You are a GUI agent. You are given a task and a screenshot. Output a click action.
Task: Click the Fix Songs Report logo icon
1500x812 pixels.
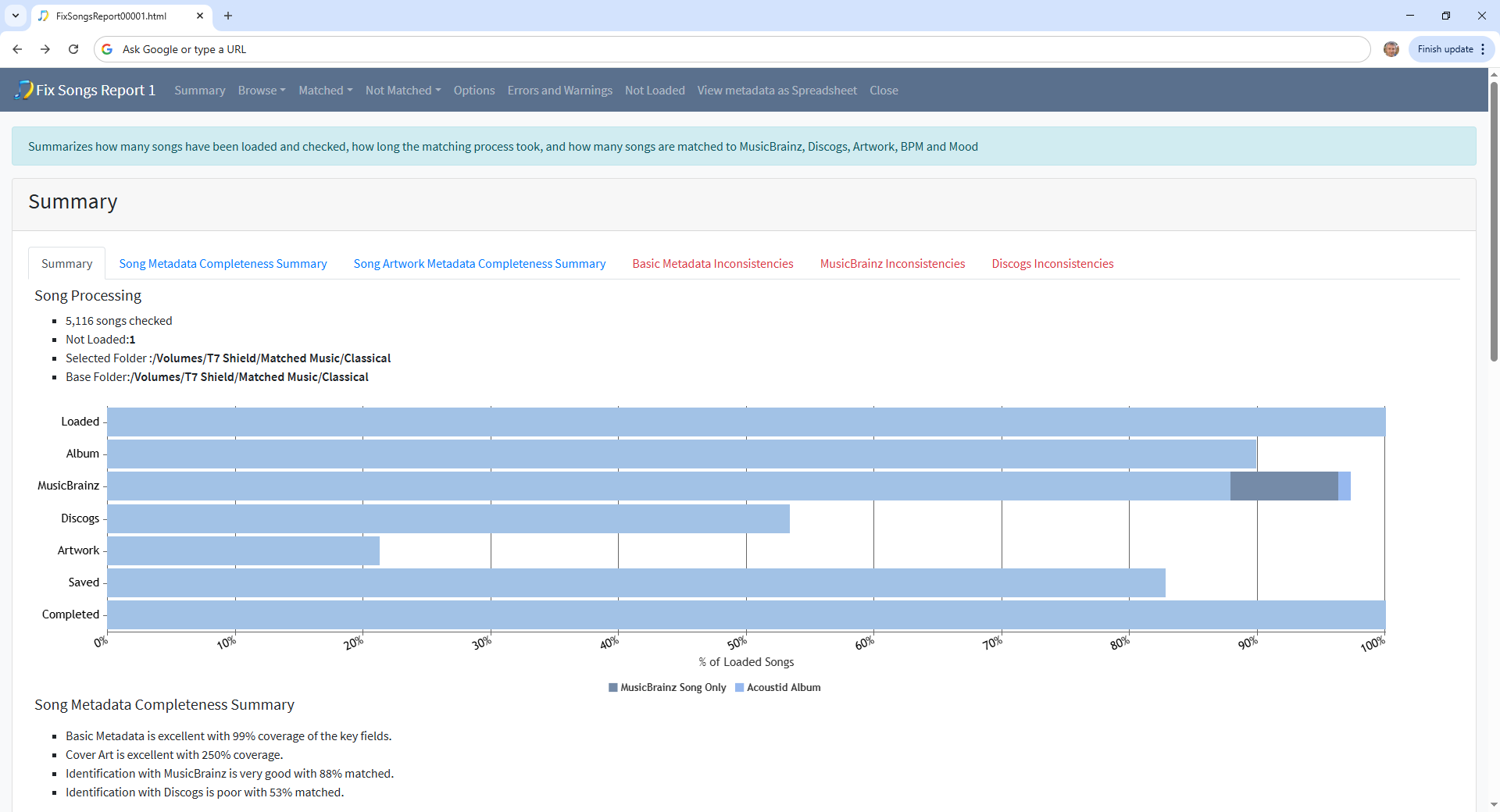(x=24, y=91)
